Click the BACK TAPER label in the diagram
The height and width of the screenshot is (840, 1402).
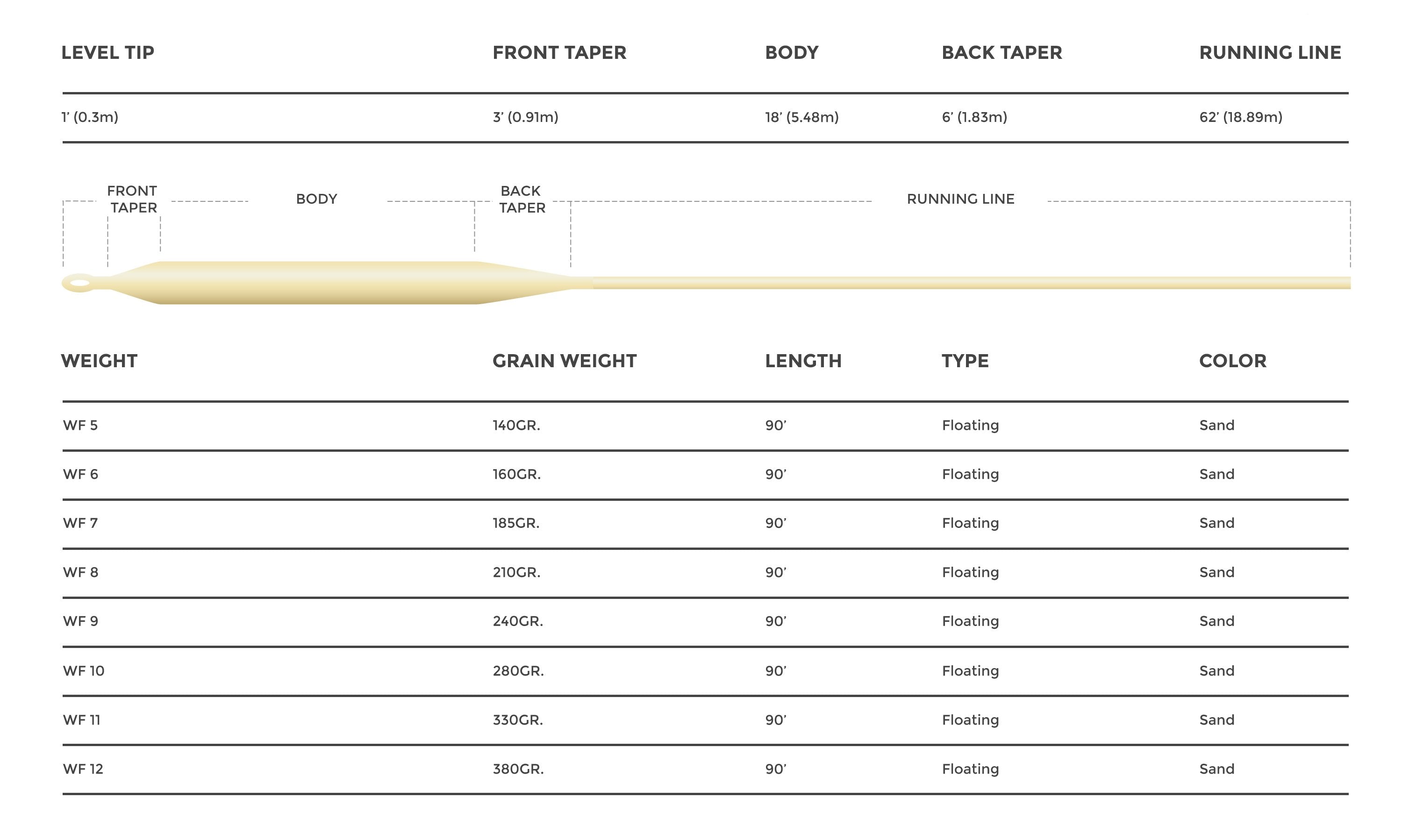coord(522,199)
